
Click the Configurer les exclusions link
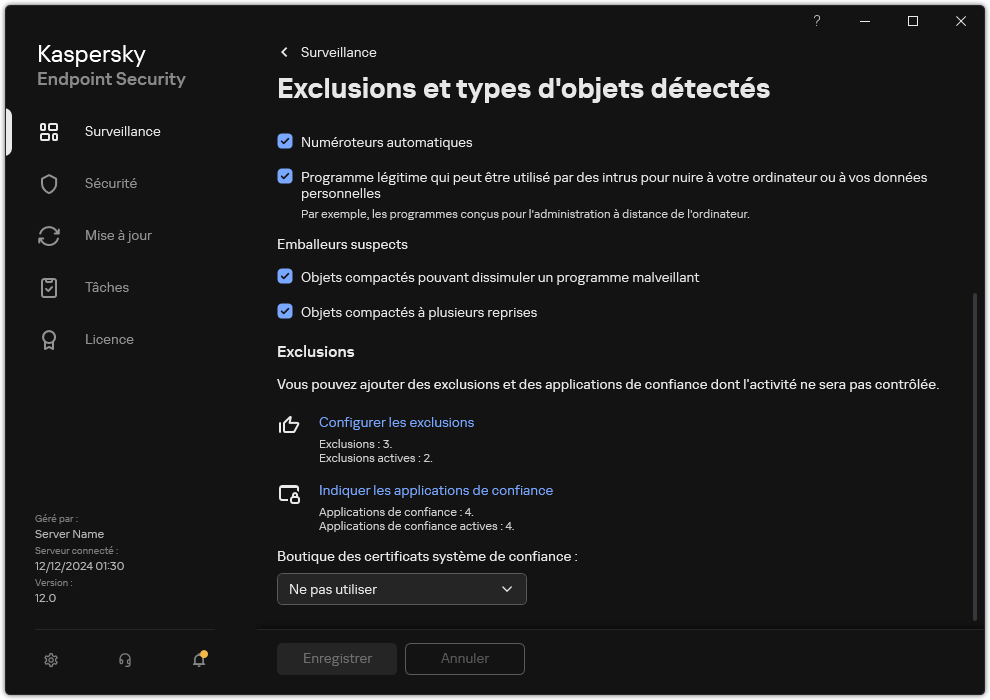(396, 422)
